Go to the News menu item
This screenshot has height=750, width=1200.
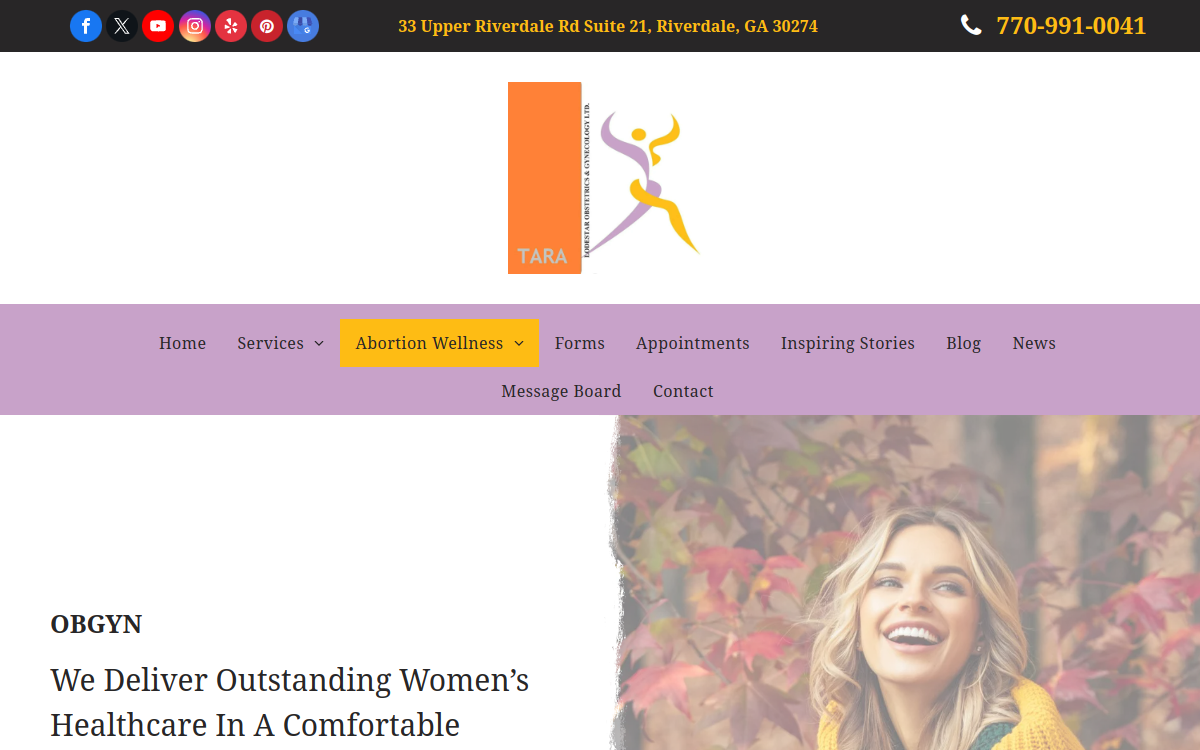point(1034,343)
